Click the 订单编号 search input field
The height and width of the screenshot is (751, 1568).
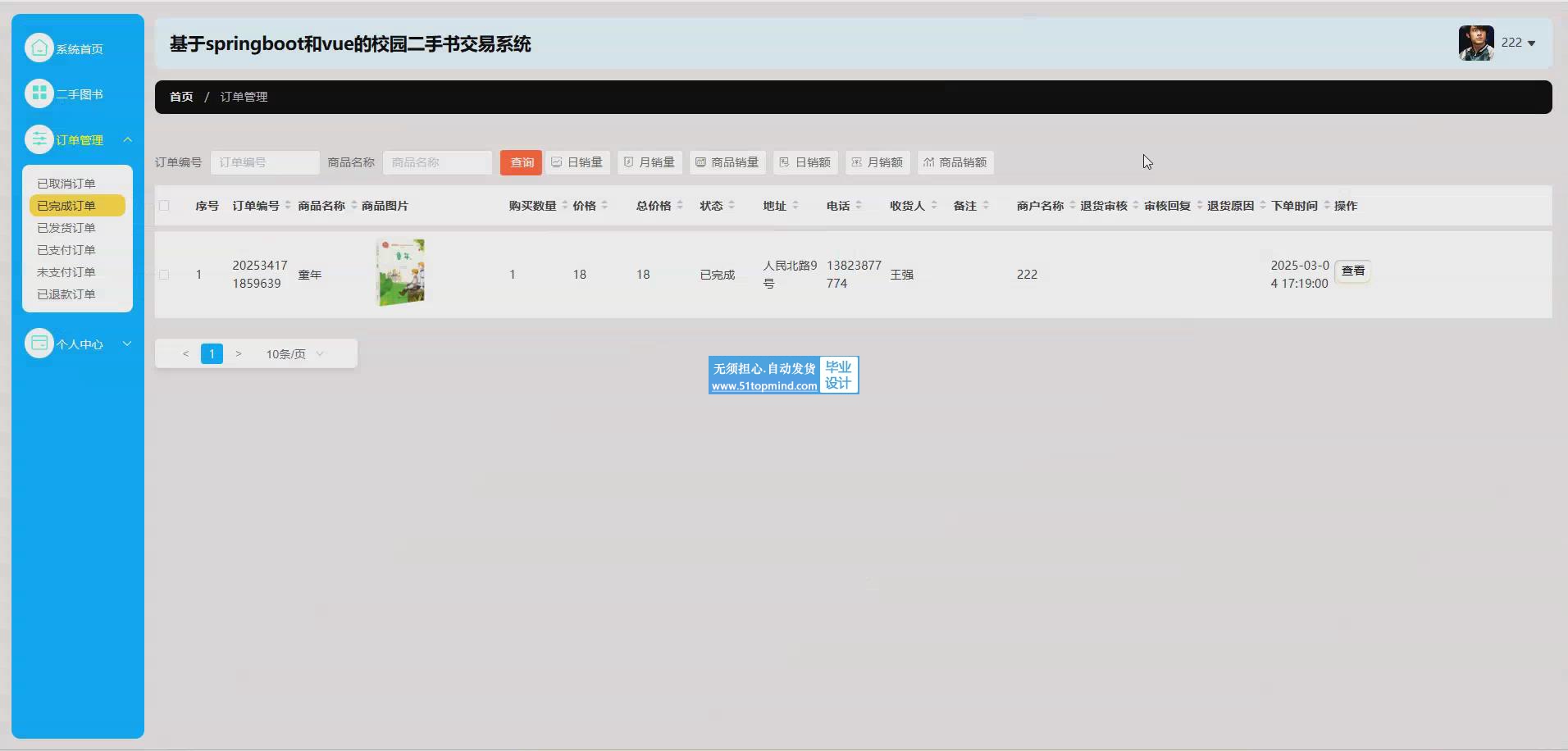click(265, 162)
